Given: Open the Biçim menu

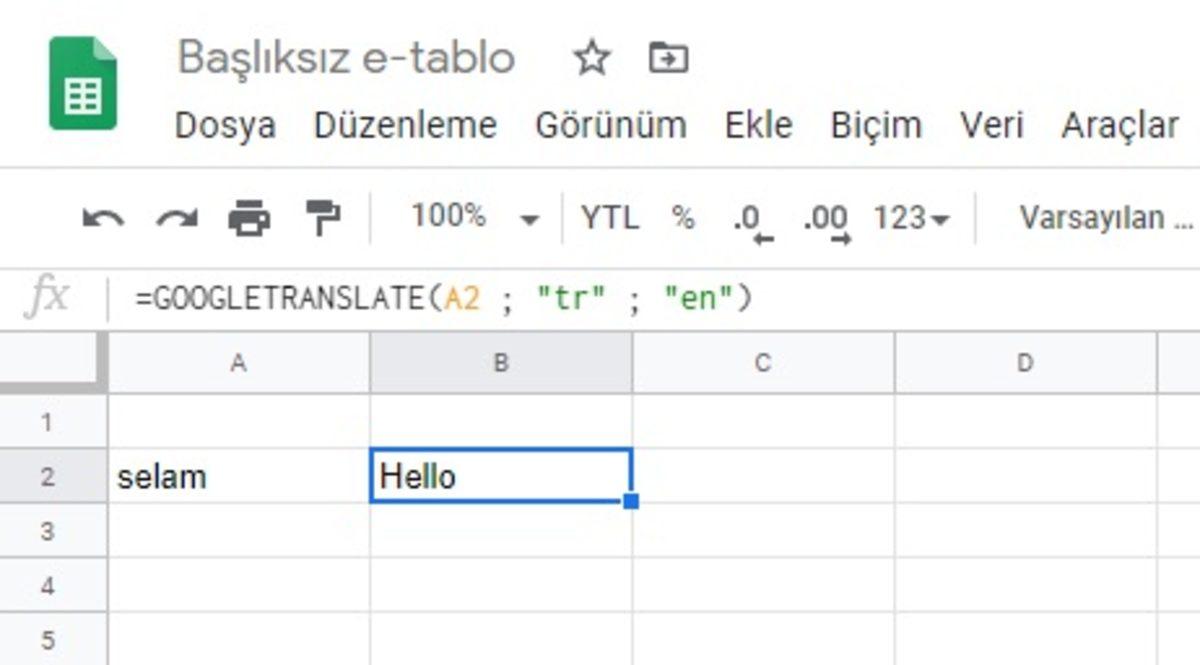Looking at the screenshot, I should (x=878, y=125).
